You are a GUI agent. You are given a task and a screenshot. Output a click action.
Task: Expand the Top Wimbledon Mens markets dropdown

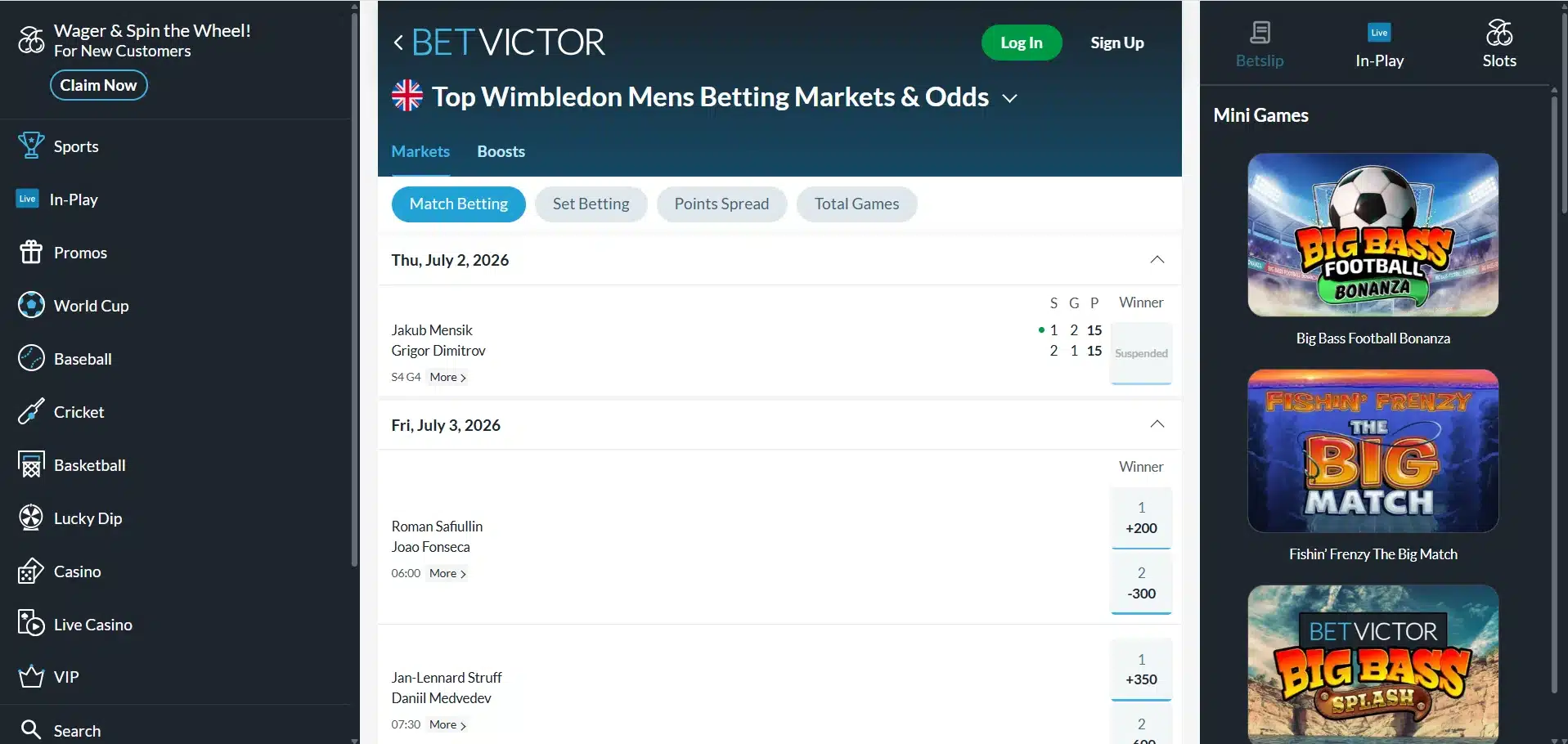[1010, 98]
